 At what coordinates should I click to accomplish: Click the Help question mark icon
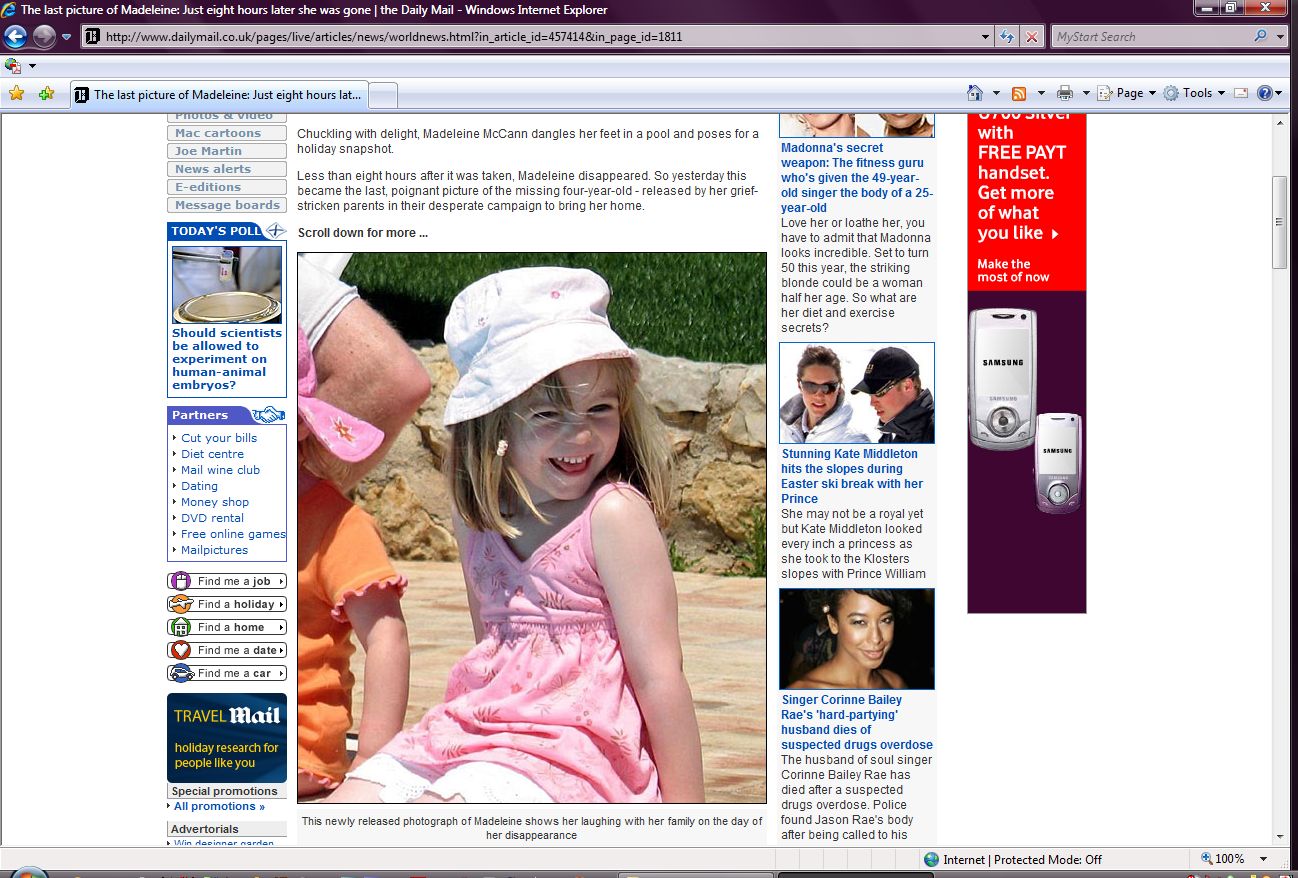point(1264,93)
